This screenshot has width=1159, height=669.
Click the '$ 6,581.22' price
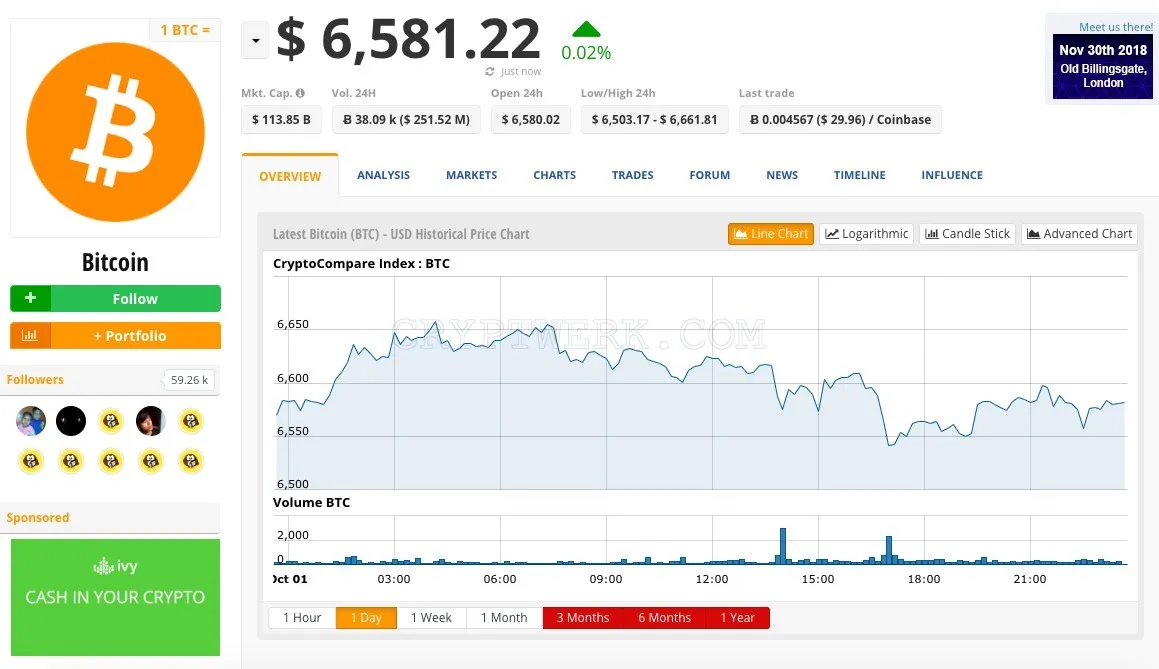409,39
